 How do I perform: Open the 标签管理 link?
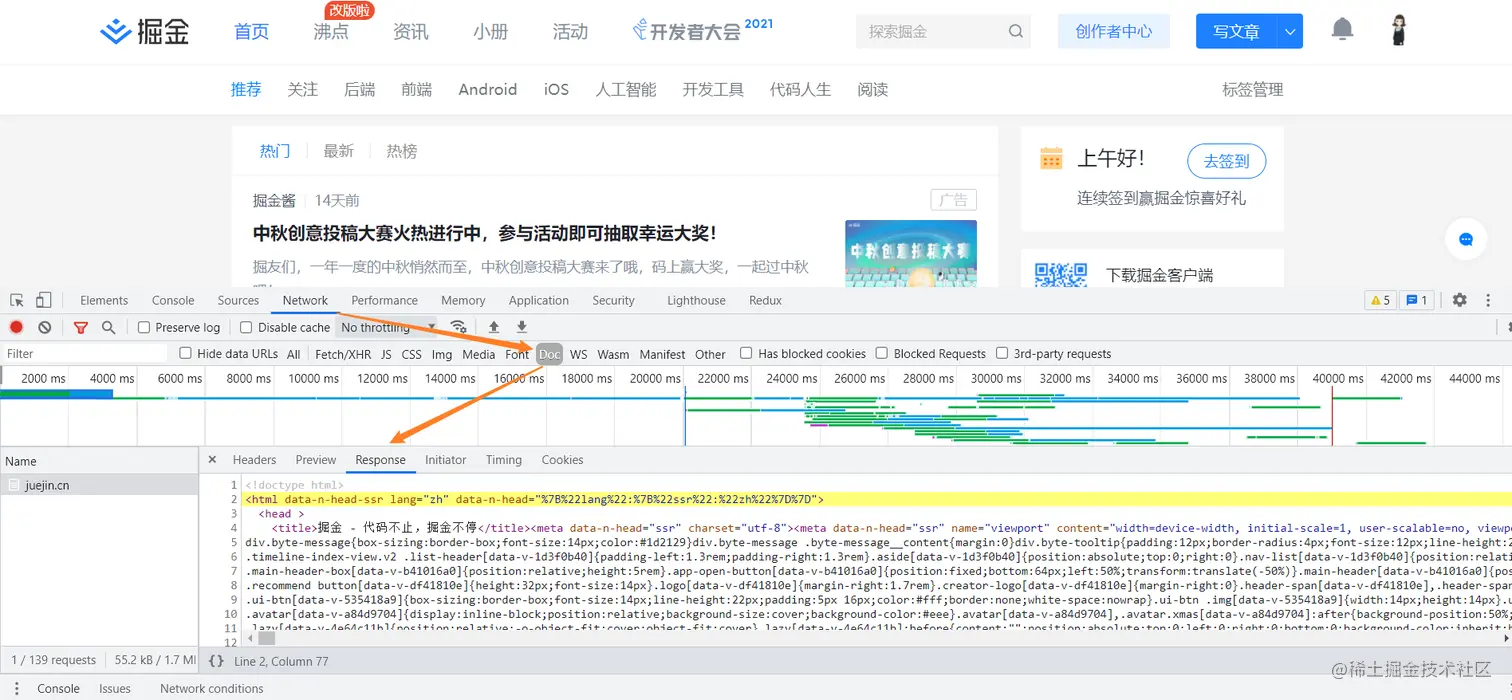pyautogui.click(x=1252, y=89)
